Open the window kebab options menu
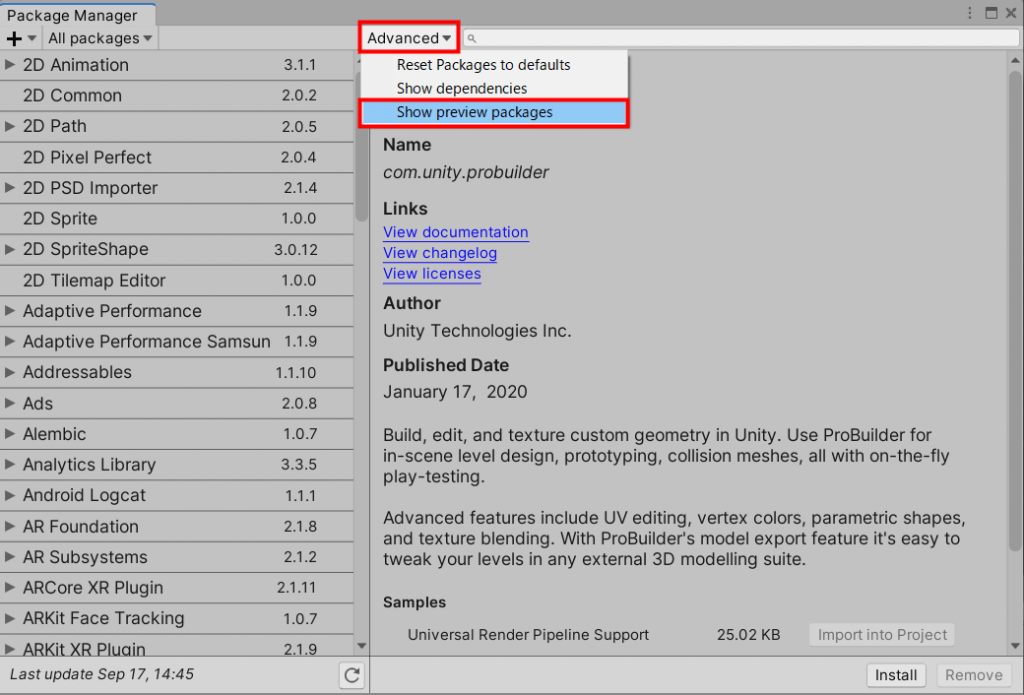Image resolution: width=1024 pixels, height=695 pixels. pyautogui.click(x=970, y=13)
